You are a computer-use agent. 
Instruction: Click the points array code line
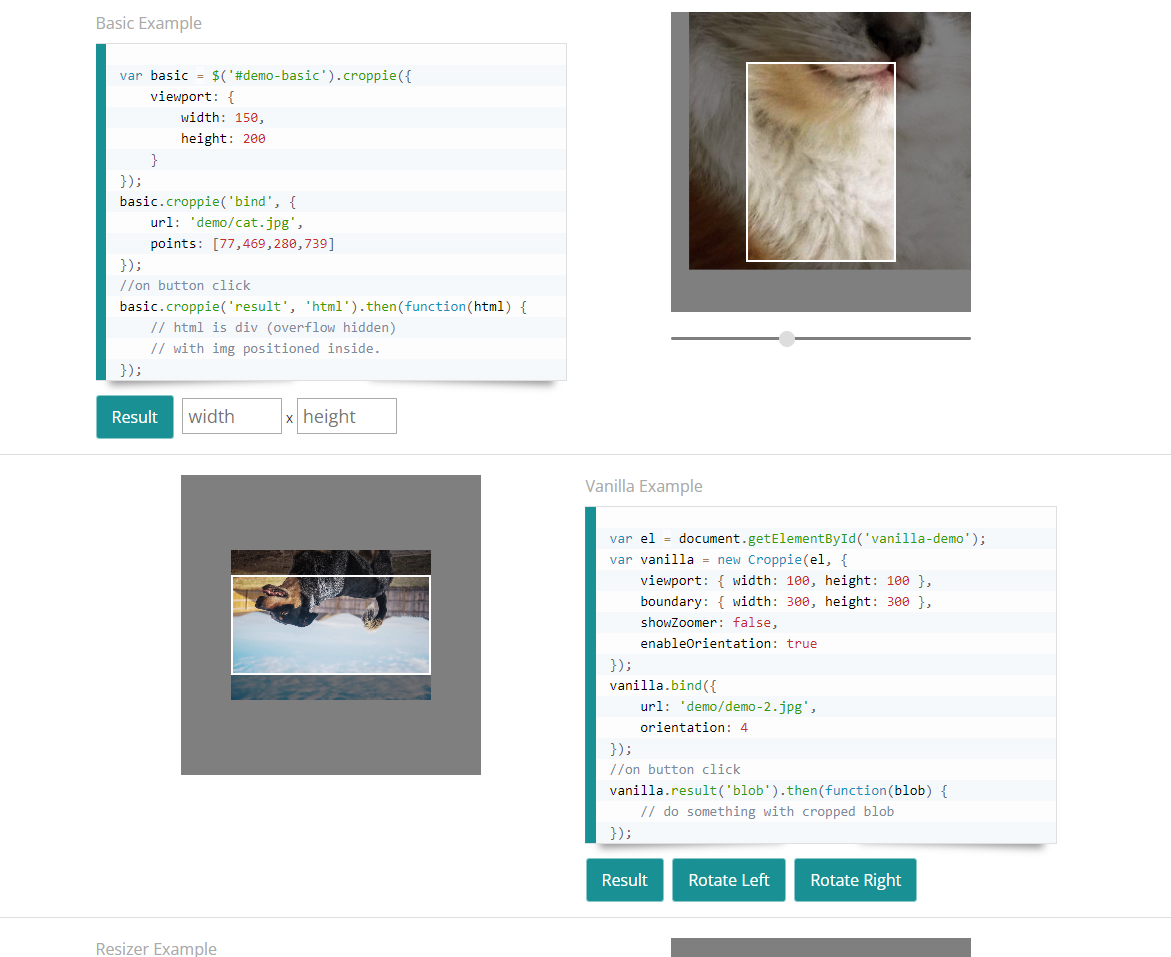pyautogui.click(x=242, y=243)
